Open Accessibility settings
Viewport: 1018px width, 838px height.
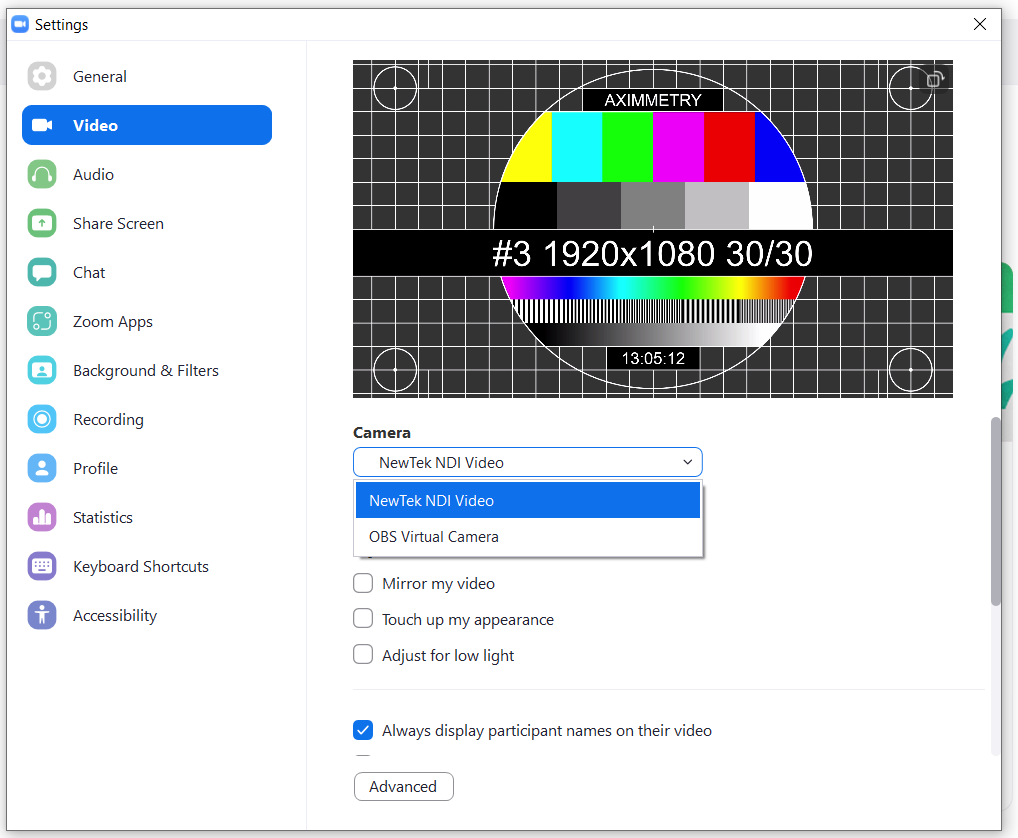(x=147, y=615)
